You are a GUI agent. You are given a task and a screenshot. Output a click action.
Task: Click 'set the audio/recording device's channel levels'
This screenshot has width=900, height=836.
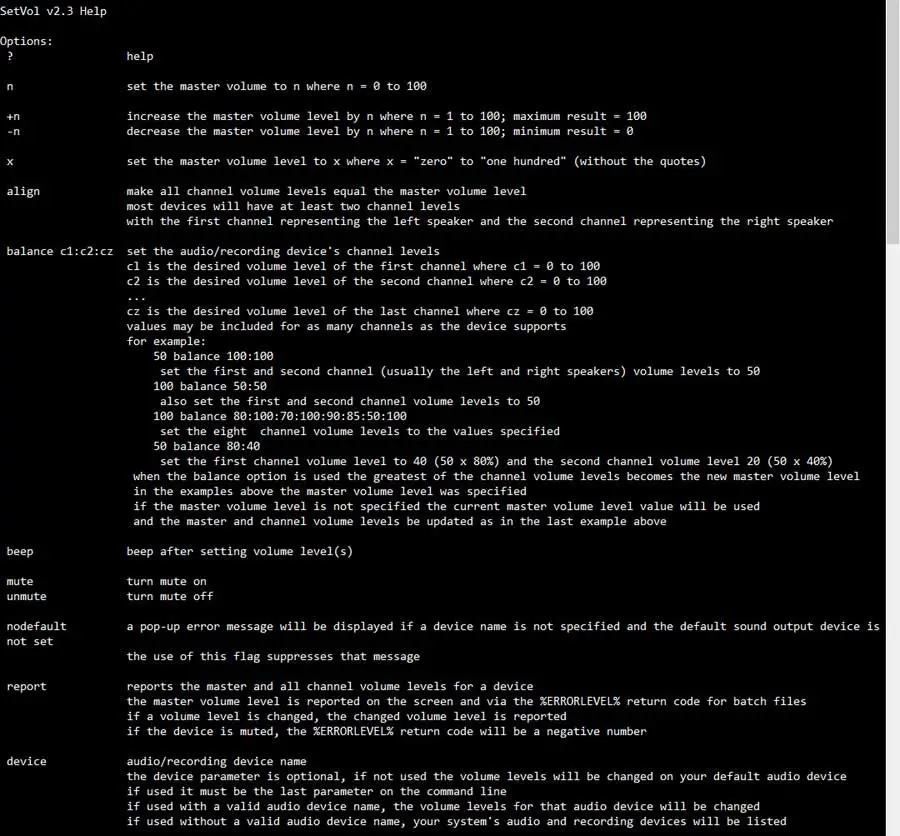(x=283, y=251)
